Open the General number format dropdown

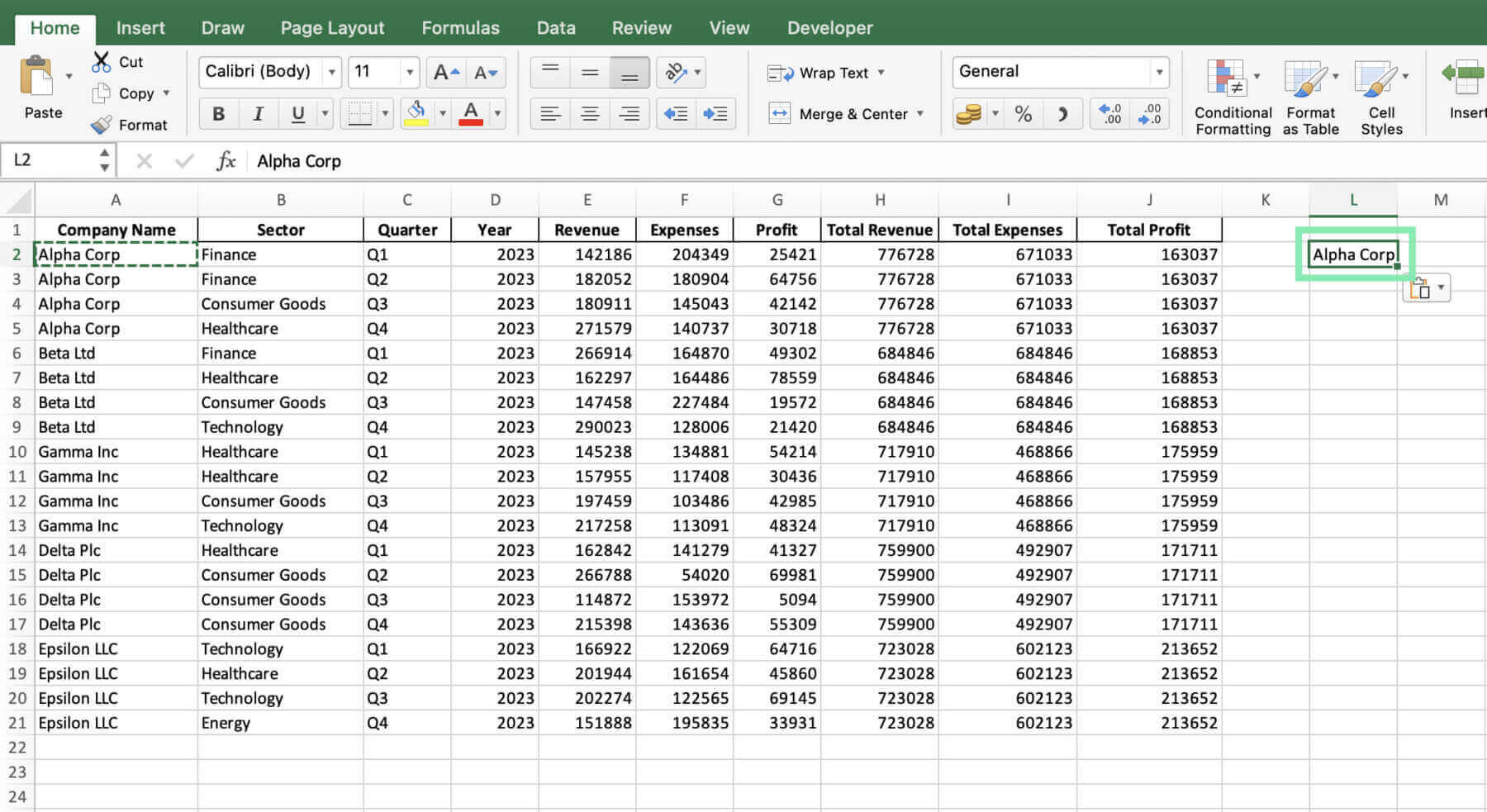pyautogui.click(x=1160, y=72)
